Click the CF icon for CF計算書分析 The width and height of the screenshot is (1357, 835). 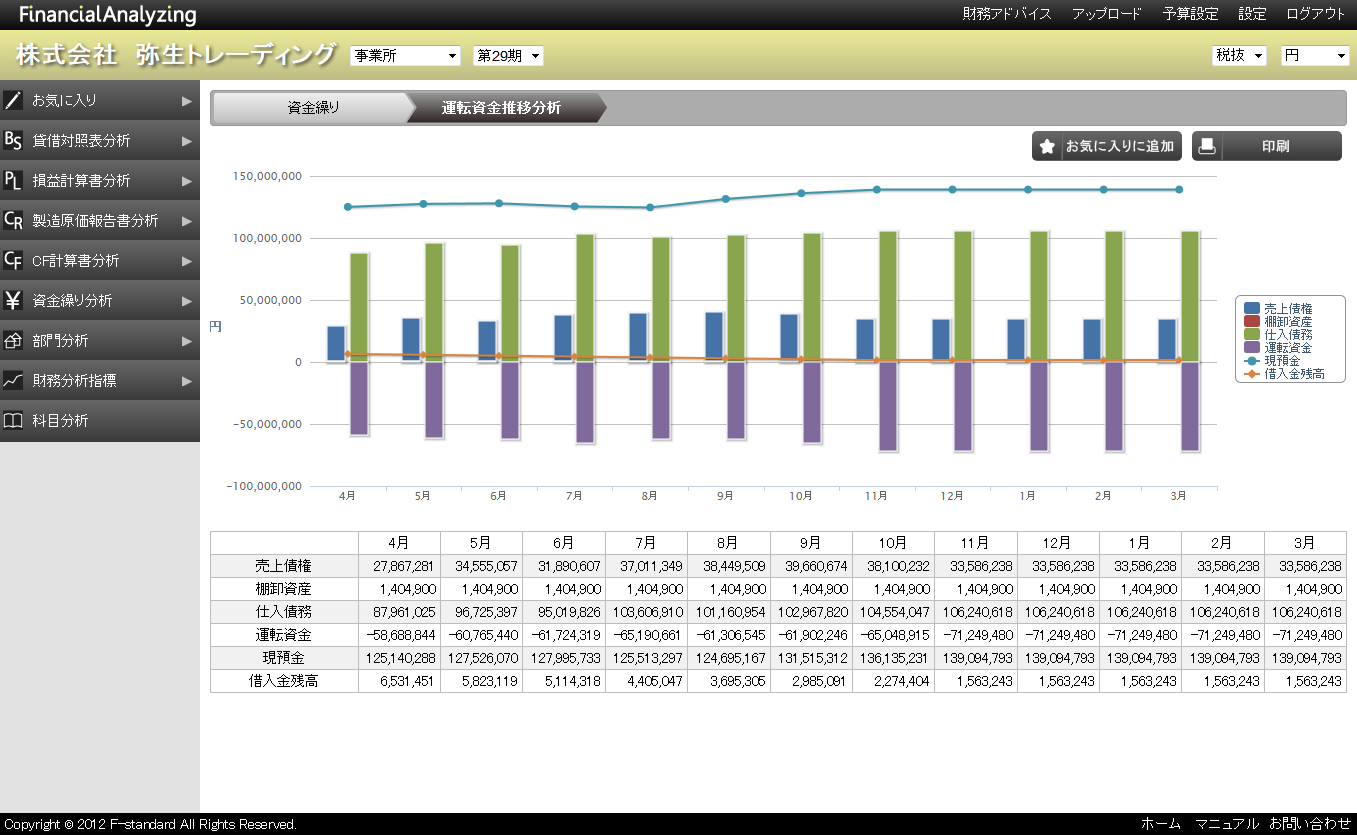click(x=13, y=260)
